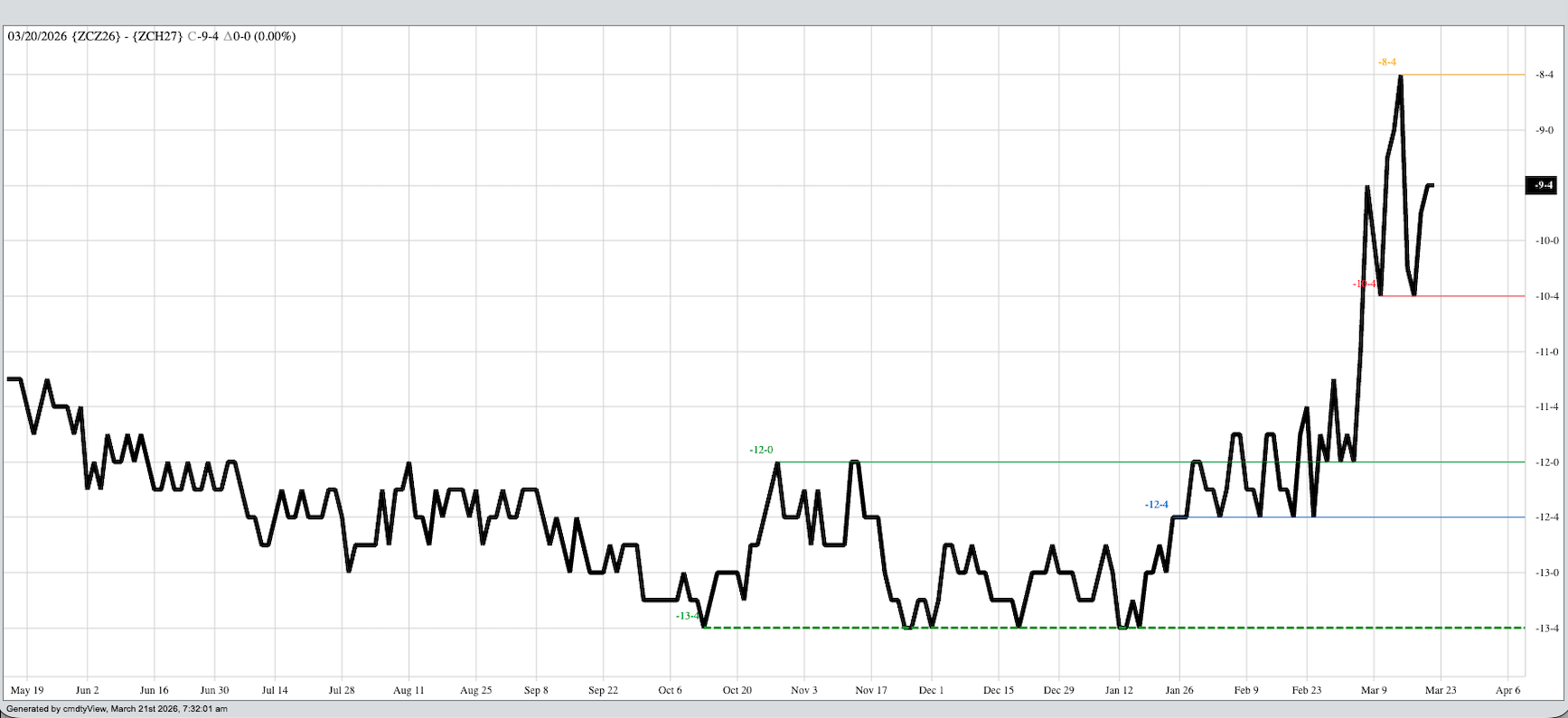Image resolution: width=1568 pixels, height=718 pixels.
Task: Click the -13-0 value on the price axis
Action: tap(1545, 573)
